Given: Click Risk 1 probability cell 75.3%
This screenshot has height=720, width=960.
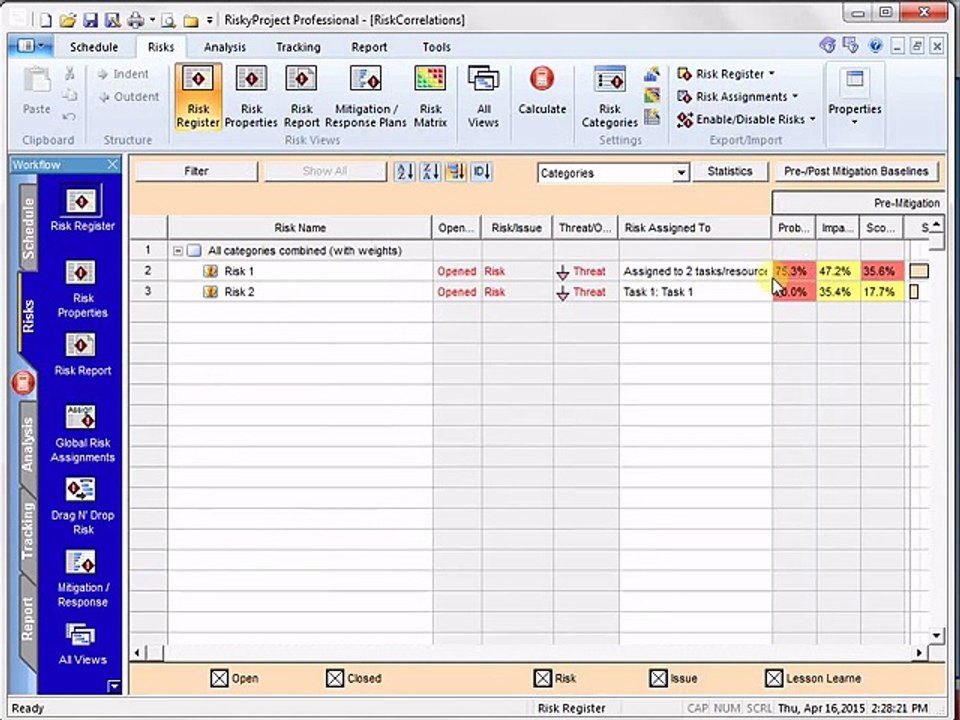Looking at the screenshot, I should pos(794,271).
